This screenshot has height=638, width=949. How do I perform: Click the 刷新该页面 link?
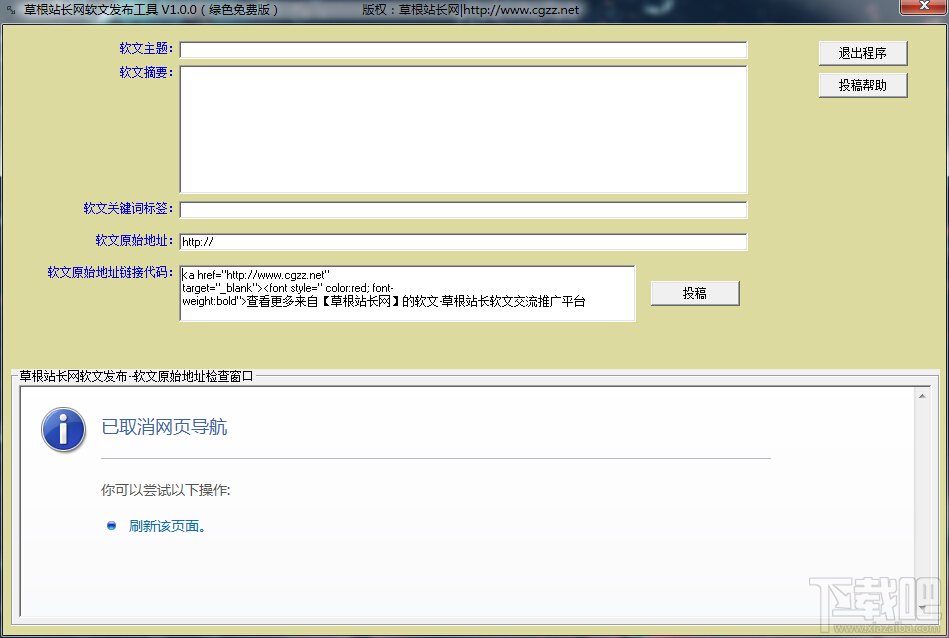coord(168,526)
